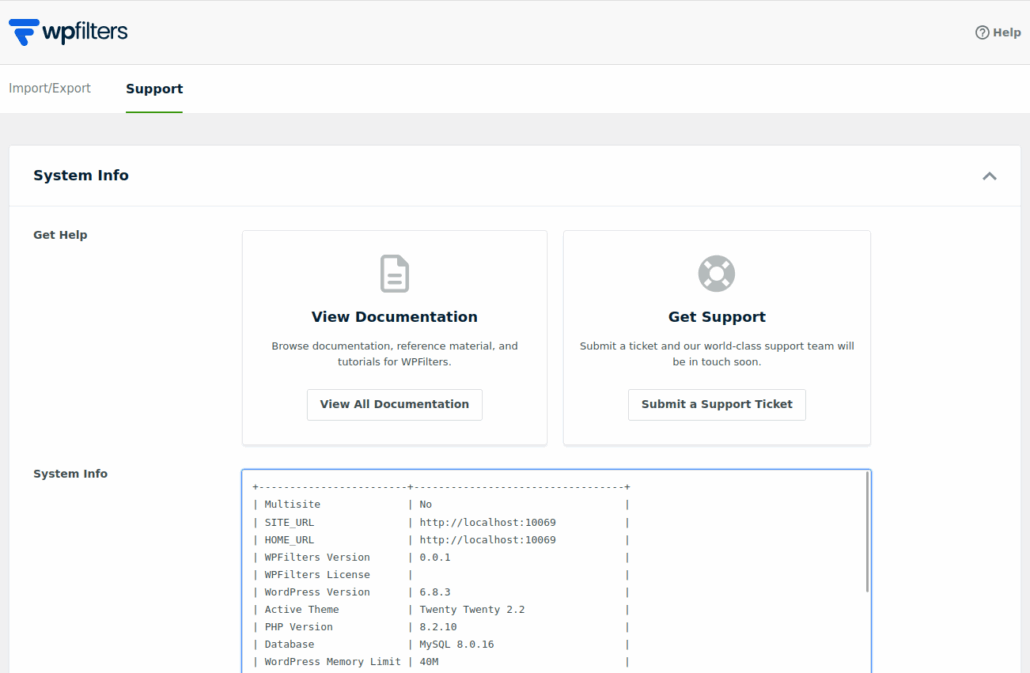Click the System Info panel heading

(x=81, y=176)
